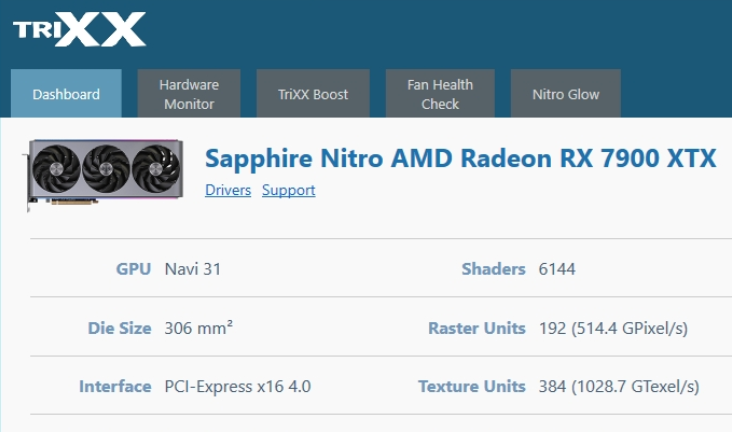Select the PCI-Express x16 4.0 value
732x432 pixels.
238,386
